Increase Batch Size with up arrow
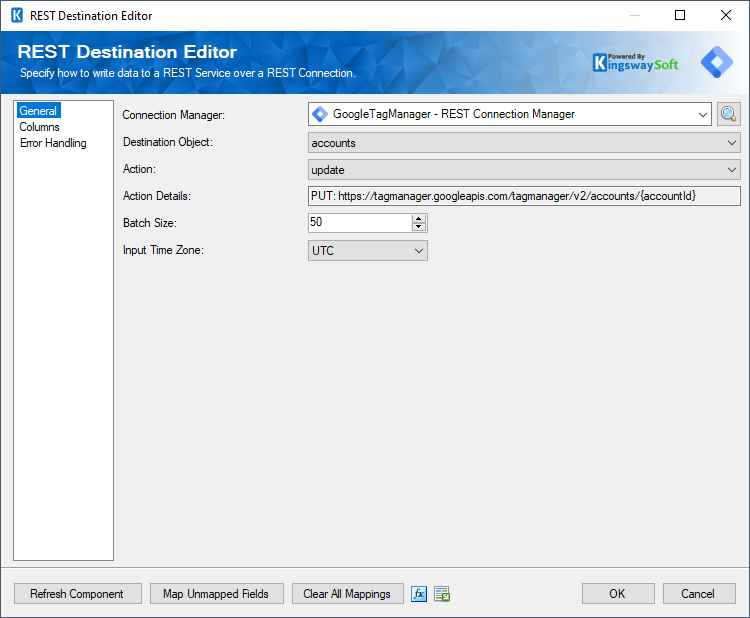750x618 pixels. [419, 219]
